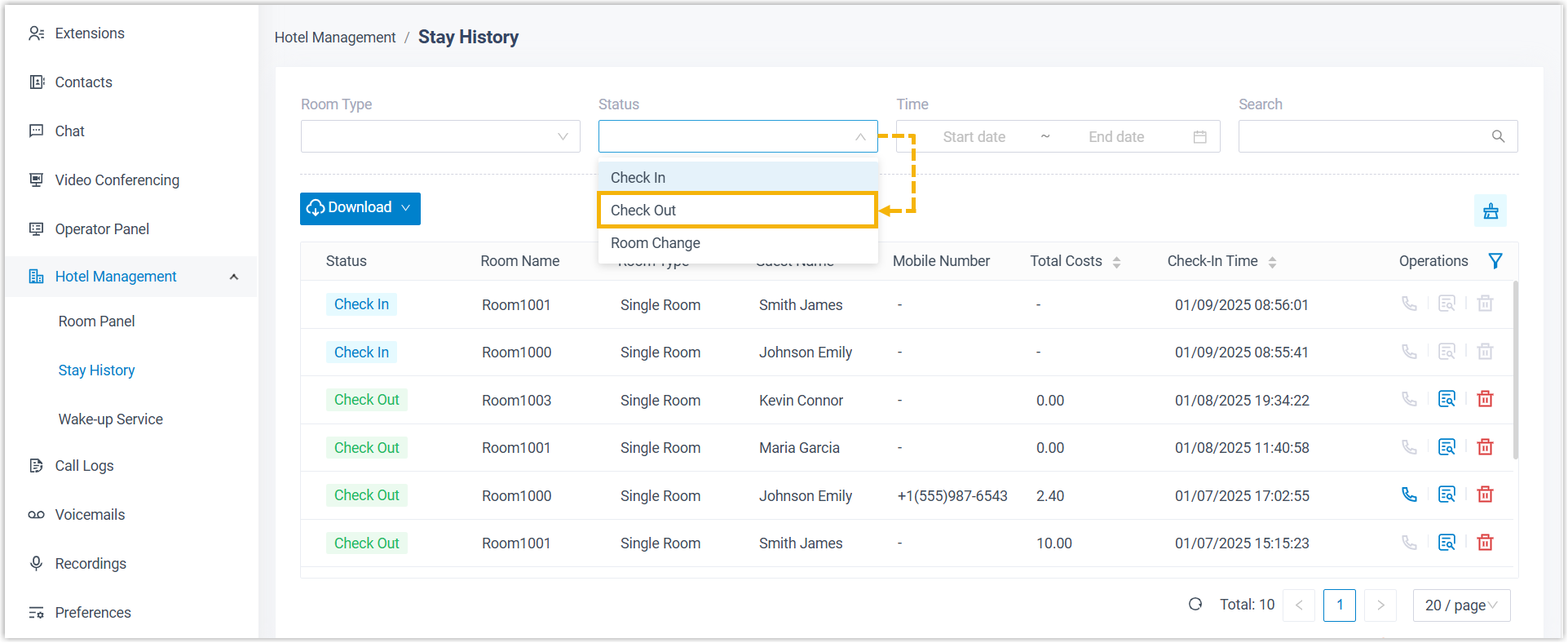Click the filter funnel icon beside Operations
The width and height of the screenshot is (1568, 643).
coord(1495,261)
